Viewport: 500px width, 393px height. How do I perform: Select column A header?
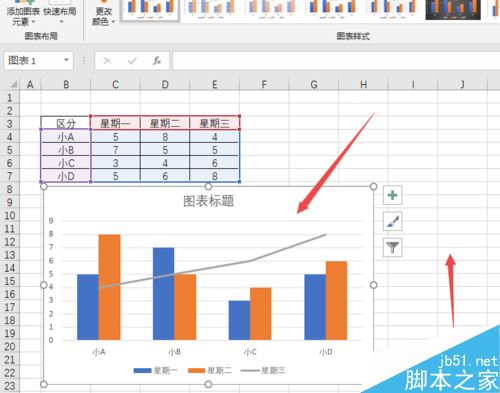tap(30, 85)
